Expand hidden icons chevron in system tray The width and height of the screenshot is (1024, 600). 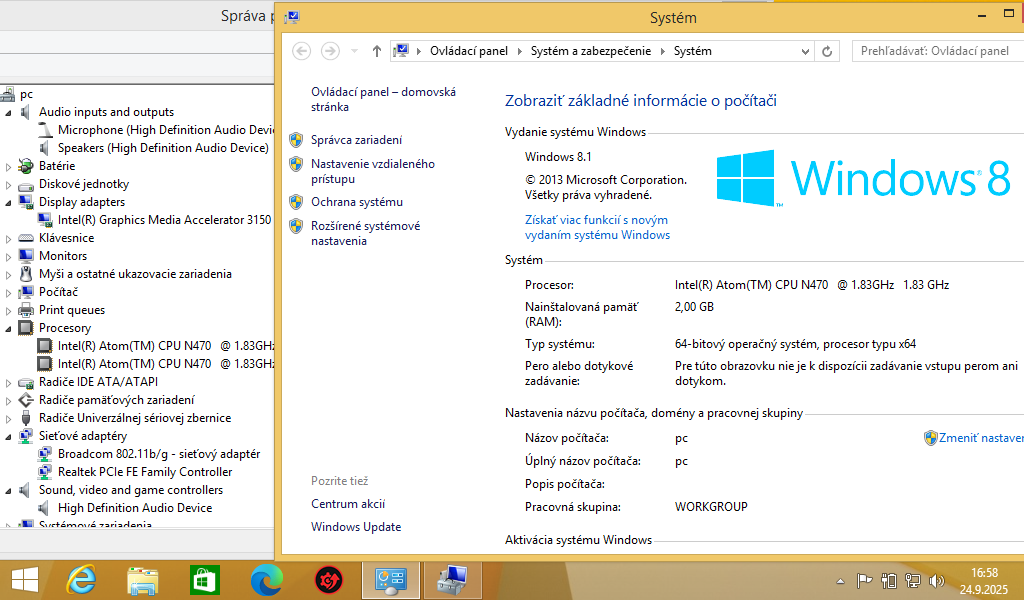coord(841,580)
